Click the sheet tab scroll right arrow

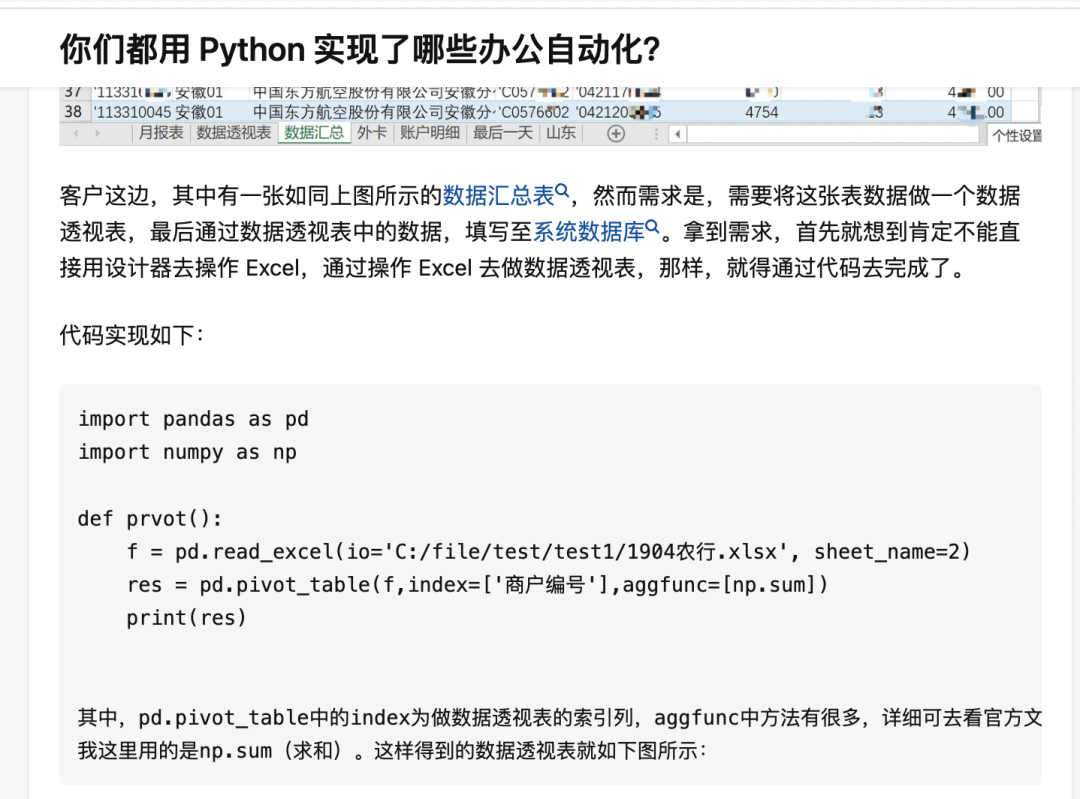click(x=98, y=133)
